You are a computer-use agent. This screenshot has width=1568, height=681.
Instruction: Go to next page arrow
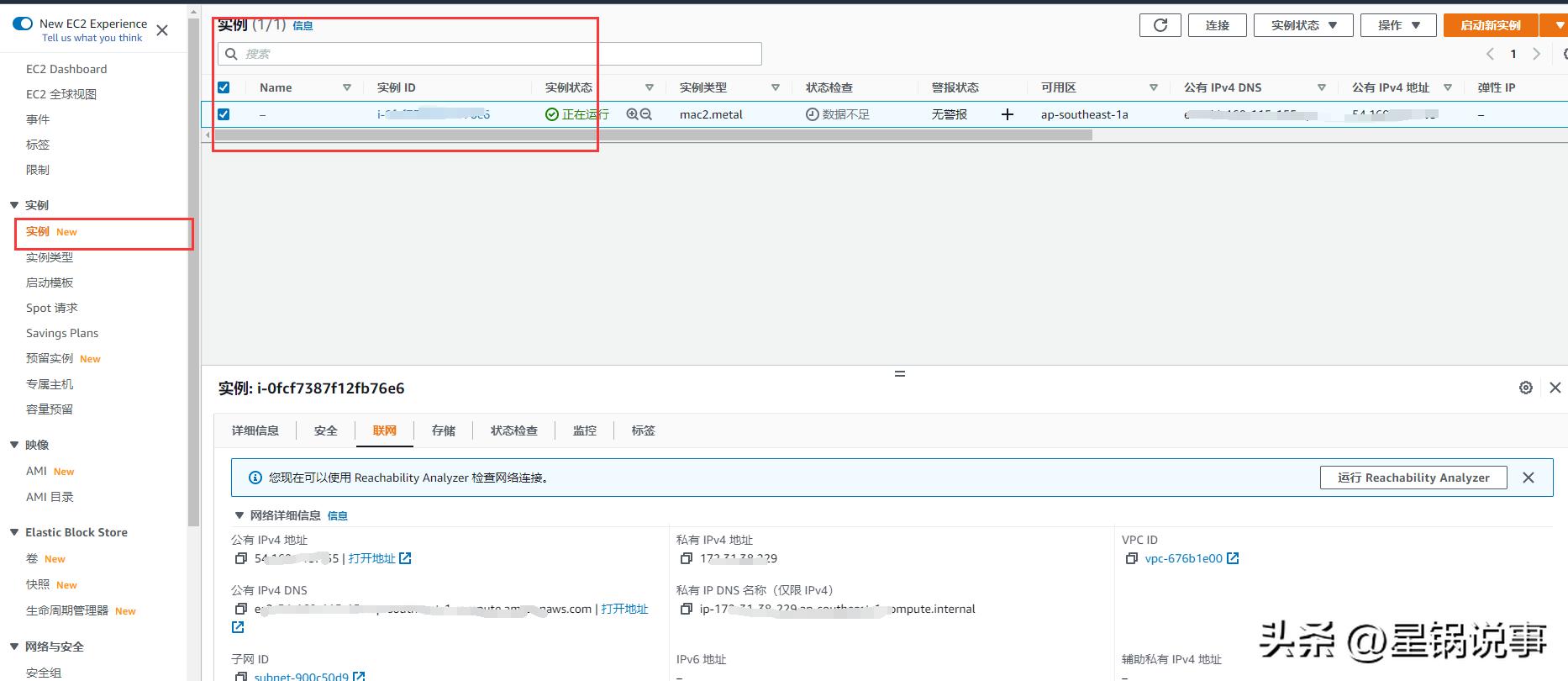click(x=1537, y=54)
